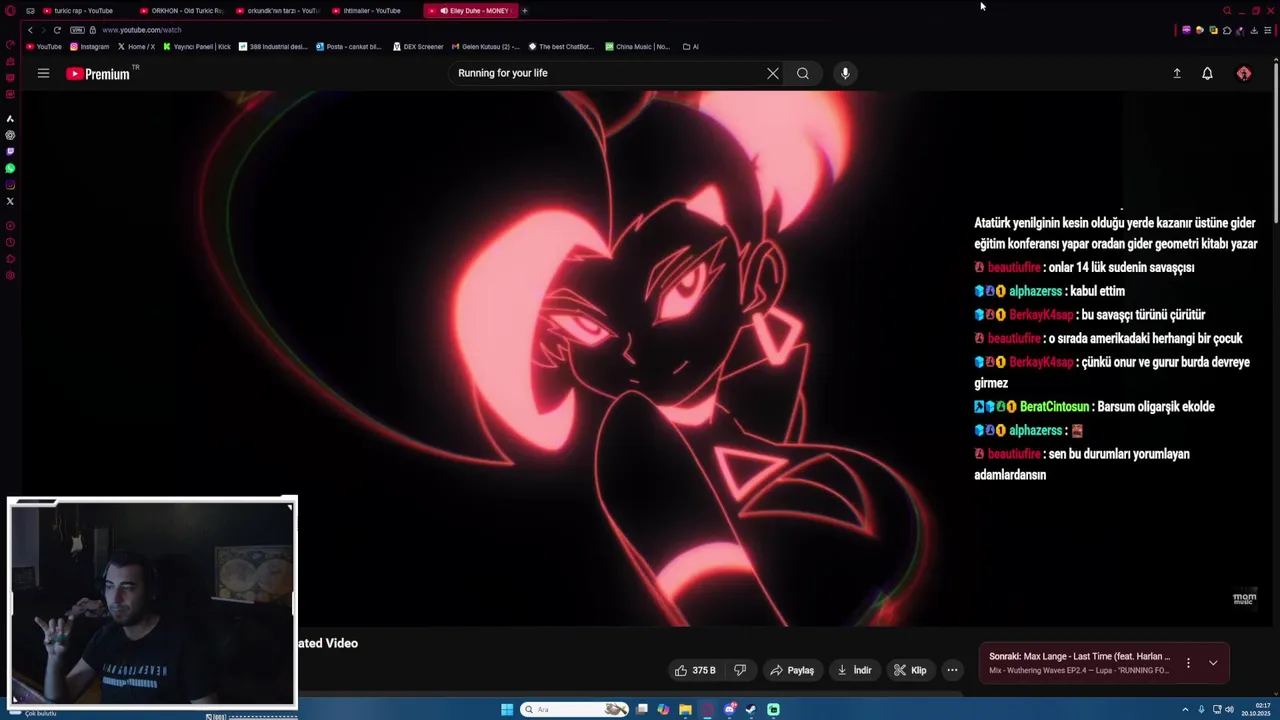Switch to 'ORKHON - Old Turkic' tab

(x=182, y=11)
